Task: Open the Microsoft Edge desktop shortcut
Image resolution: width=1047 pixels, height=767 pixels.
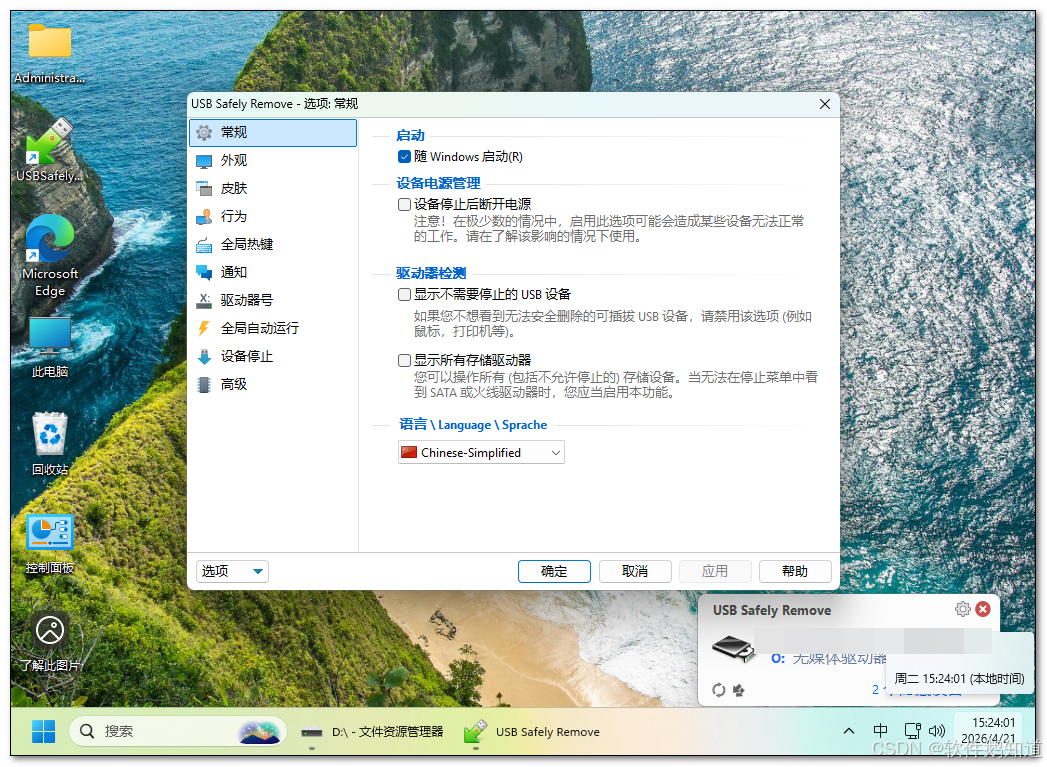Action: click(x=49, y=256)
